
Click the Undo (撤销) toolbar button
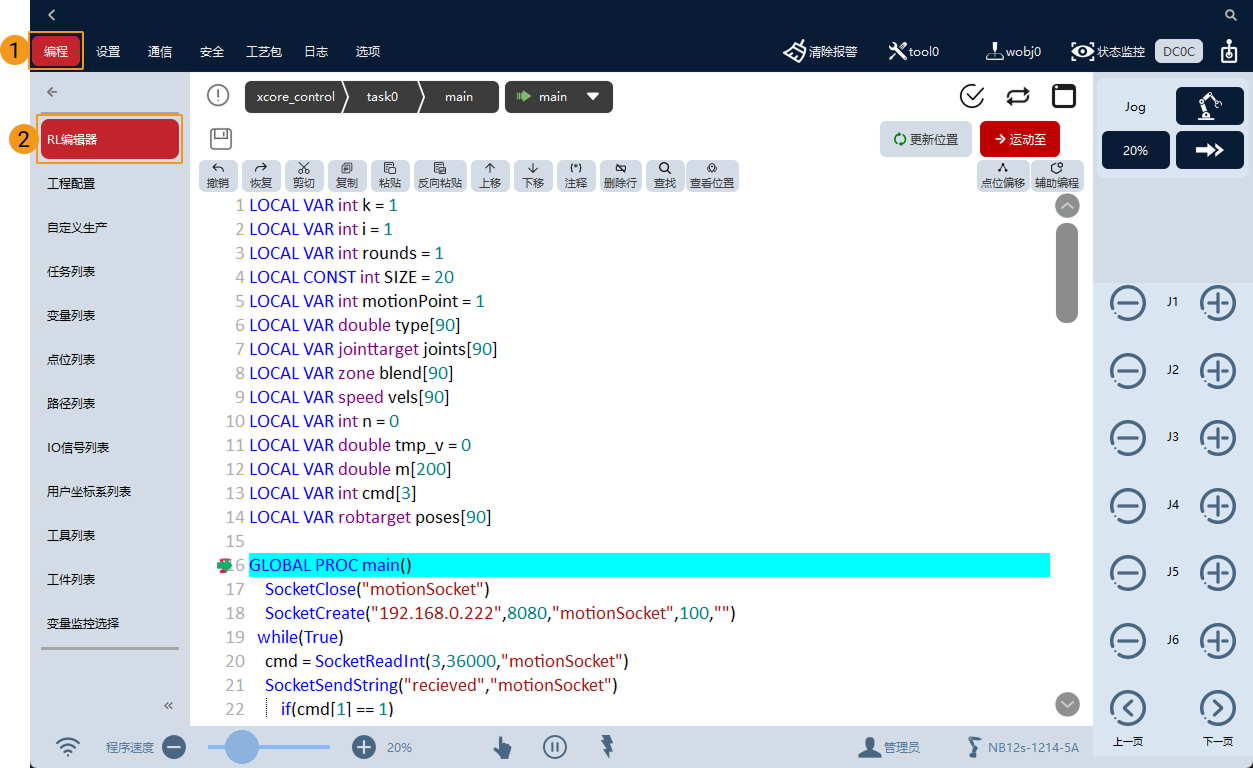(x=218, y=176)
